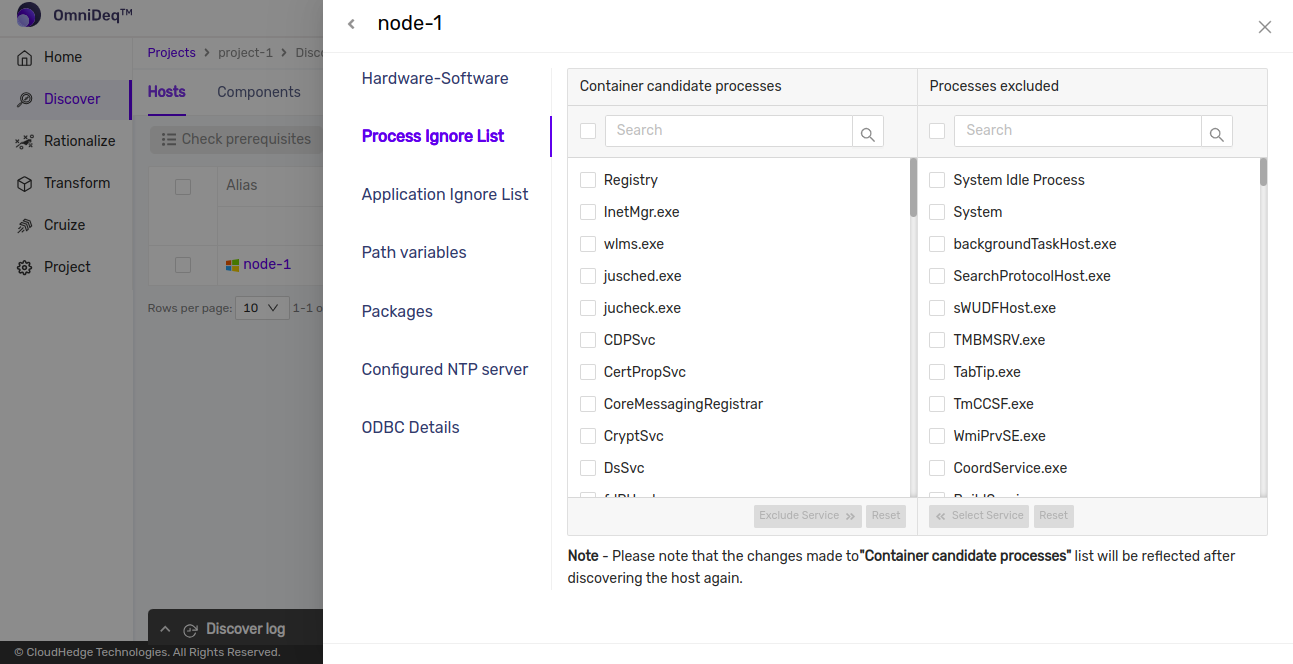Click search magnifier in processes excluded list
This screenshot has height=664, width=1293.
(x=1217, y=132)
